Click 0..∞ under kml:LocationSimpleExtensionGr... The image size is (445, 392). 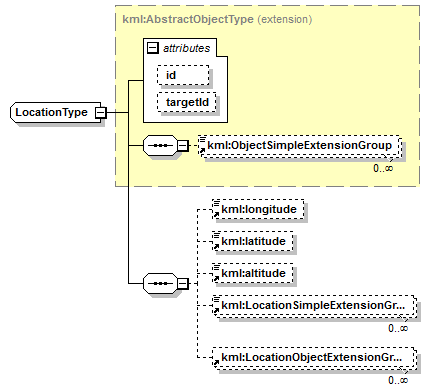[398, 328]
